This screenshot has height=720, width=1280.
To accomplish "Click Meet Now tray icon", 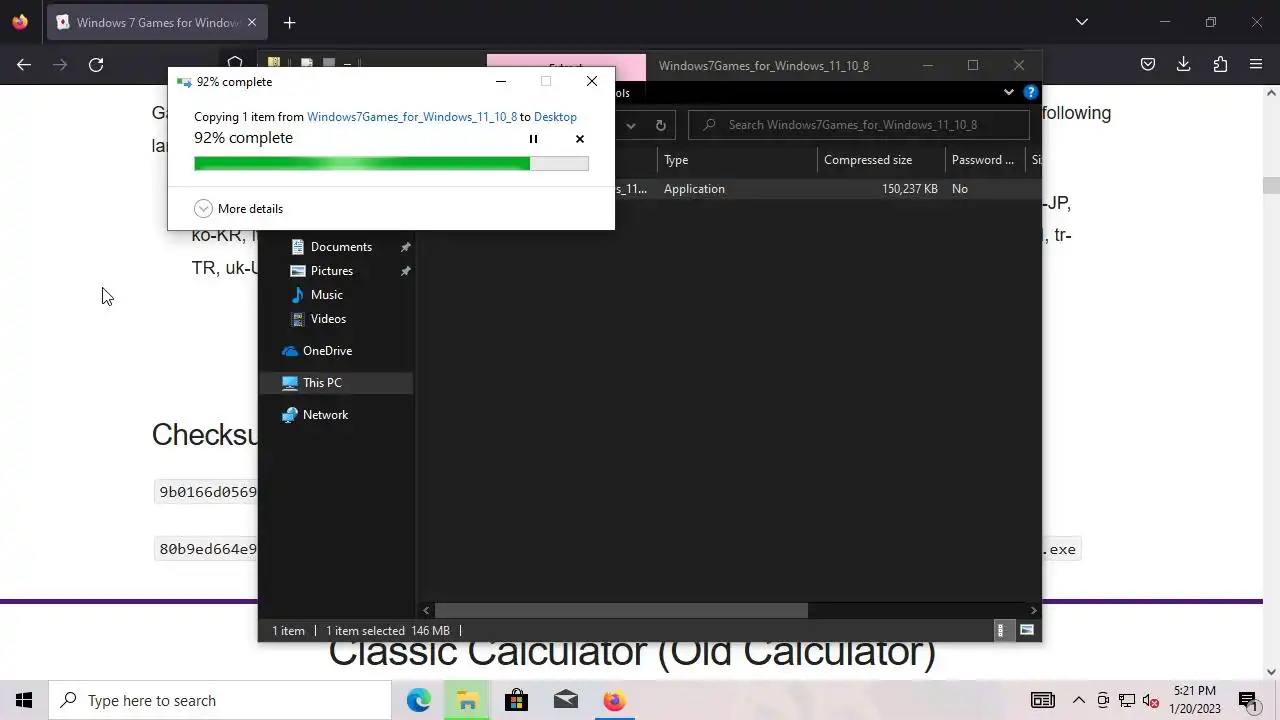I will (x=1103, y=700).
